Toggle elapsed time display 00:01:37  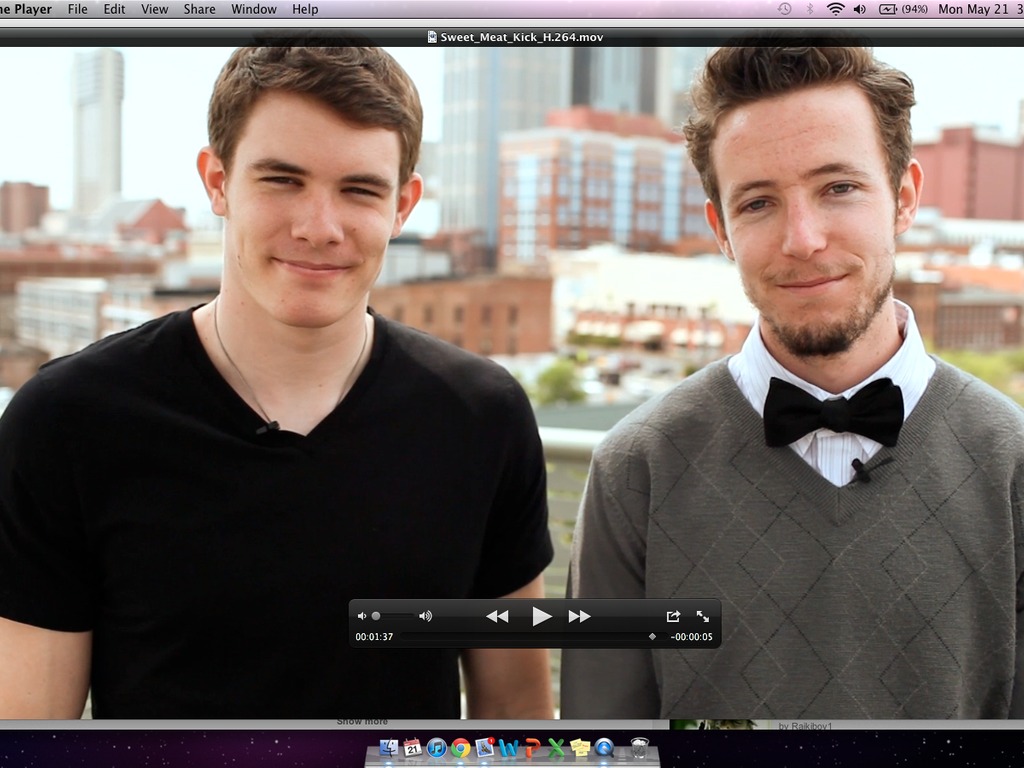click(374, 637)
